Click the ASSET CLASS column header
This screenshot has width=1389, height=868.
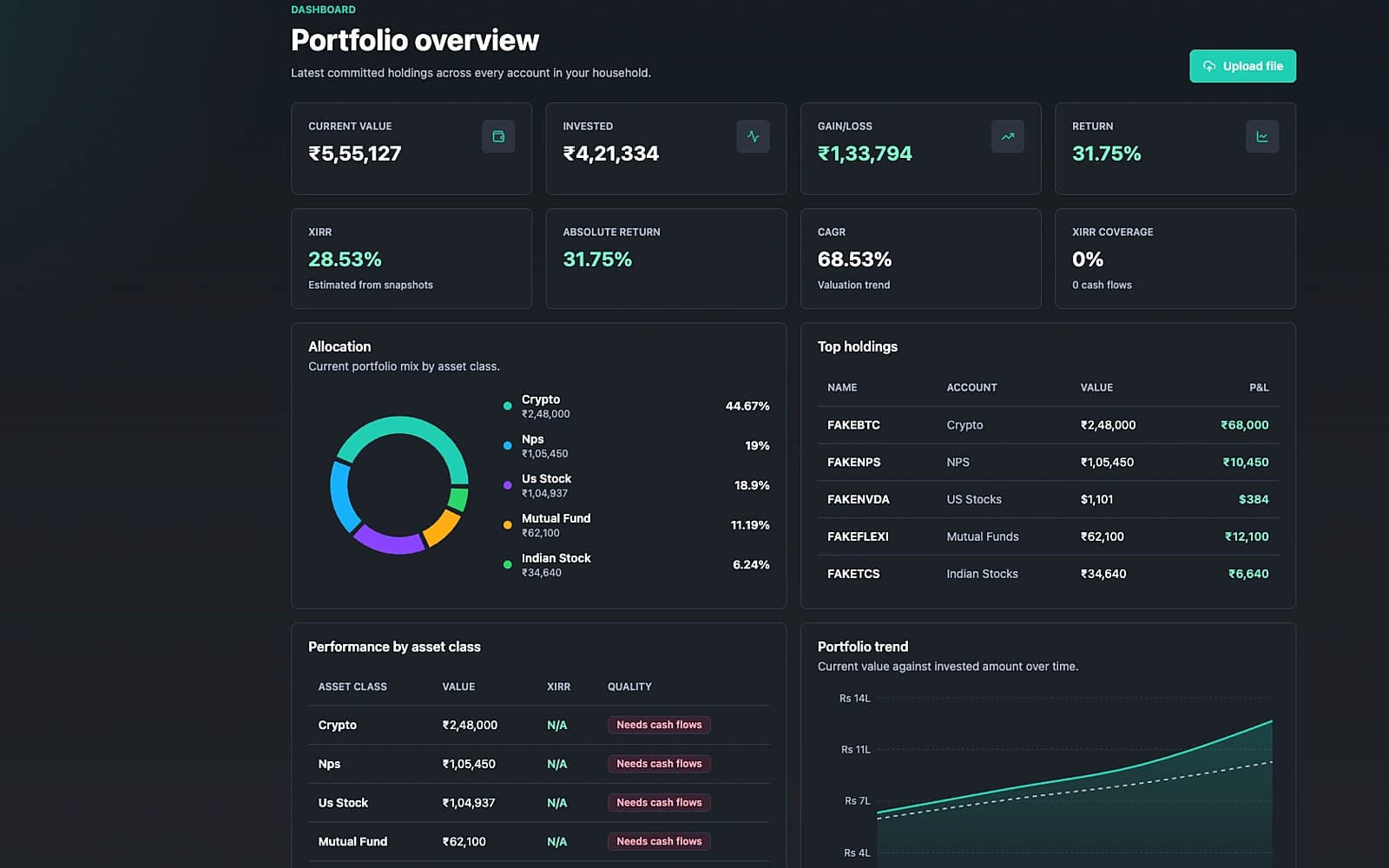352,687
